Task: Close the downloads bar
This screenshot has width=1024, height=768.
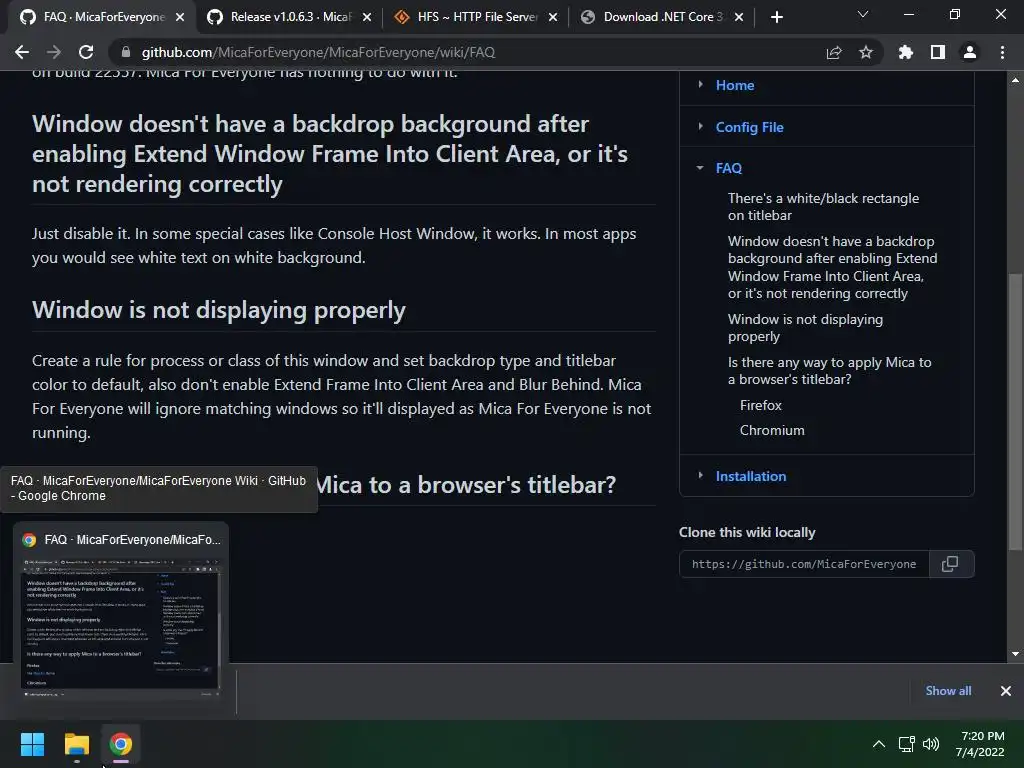Action: point(1006,690)
